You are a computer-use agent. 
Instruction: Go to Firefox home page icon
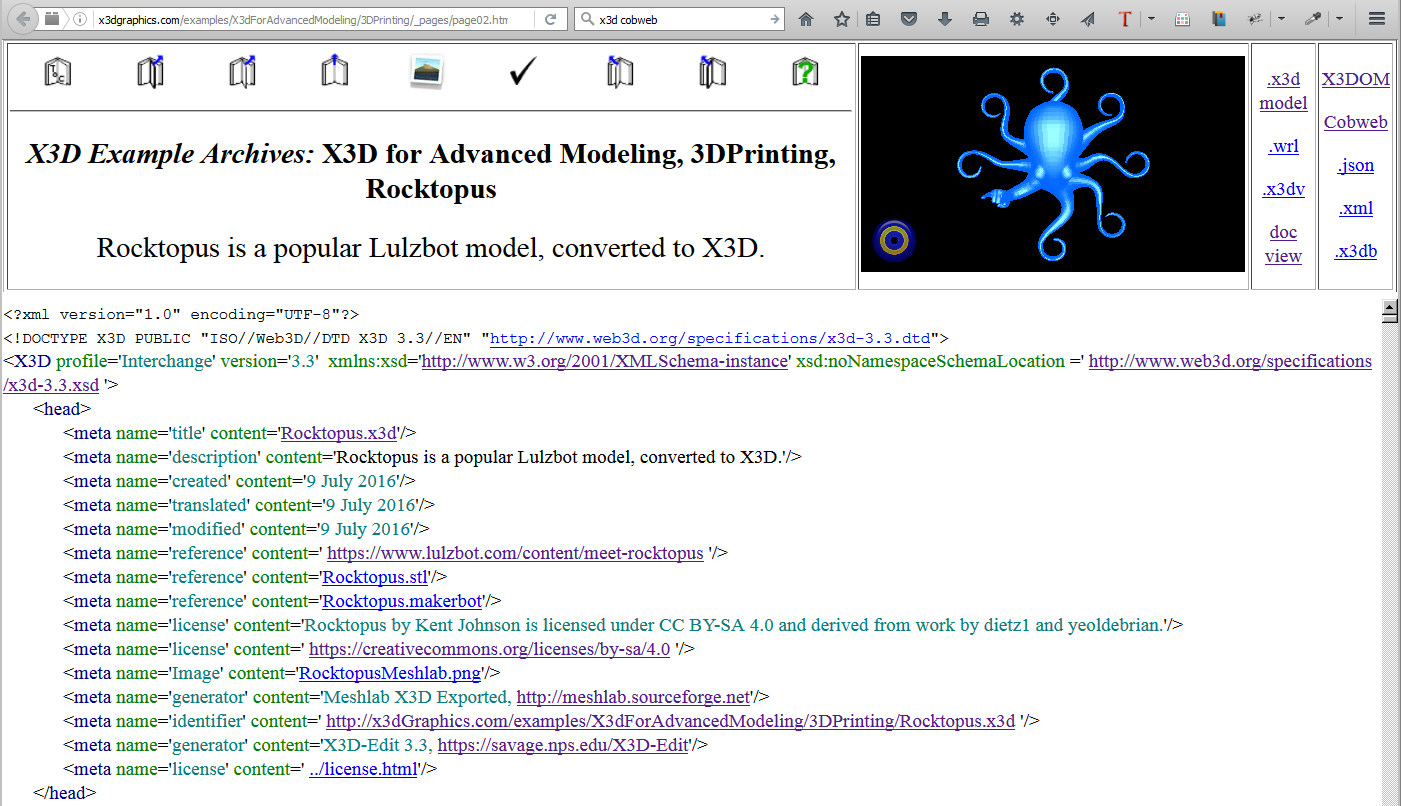(x=806, y=19)
